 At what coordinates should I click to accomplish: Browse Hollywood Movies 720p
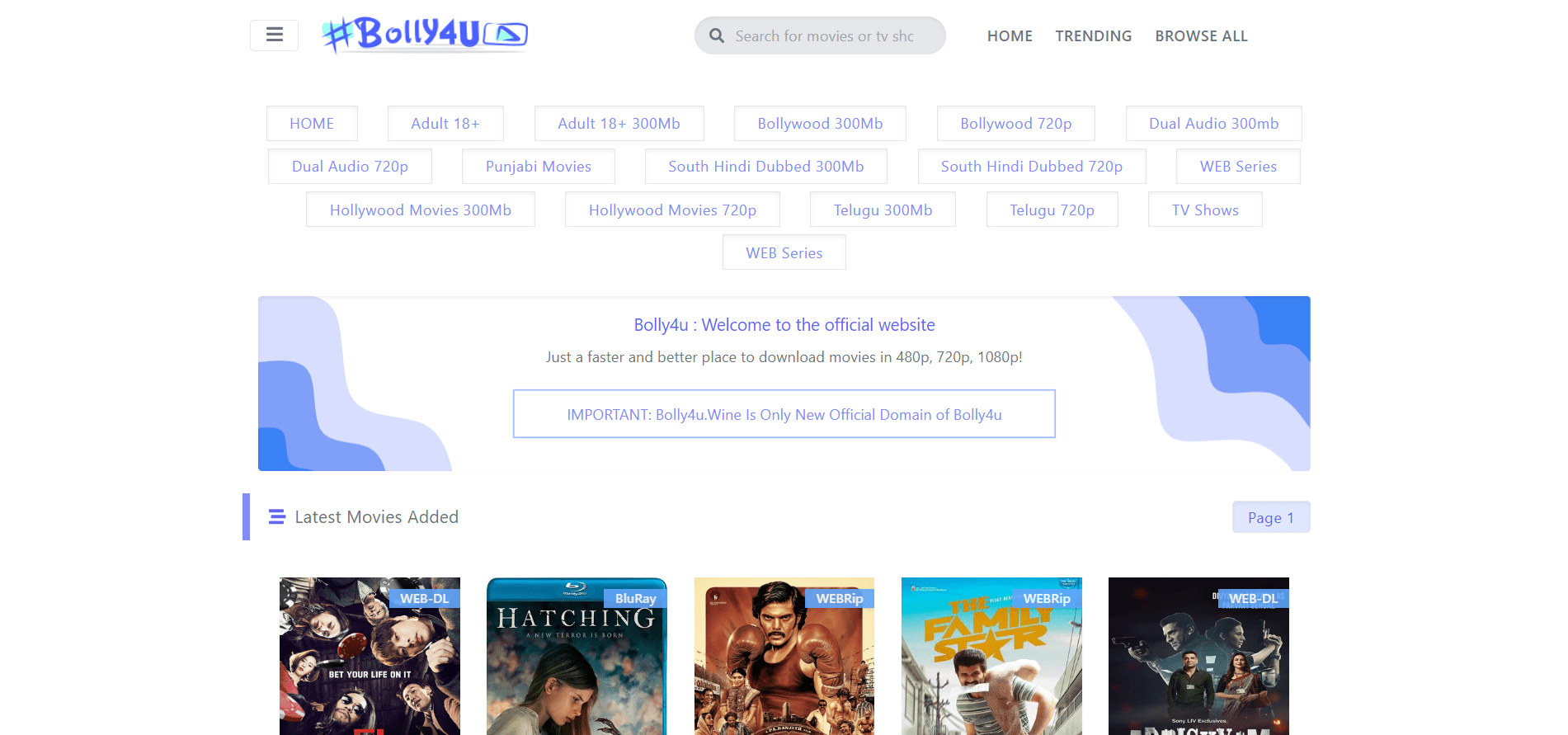click(672, 210)
